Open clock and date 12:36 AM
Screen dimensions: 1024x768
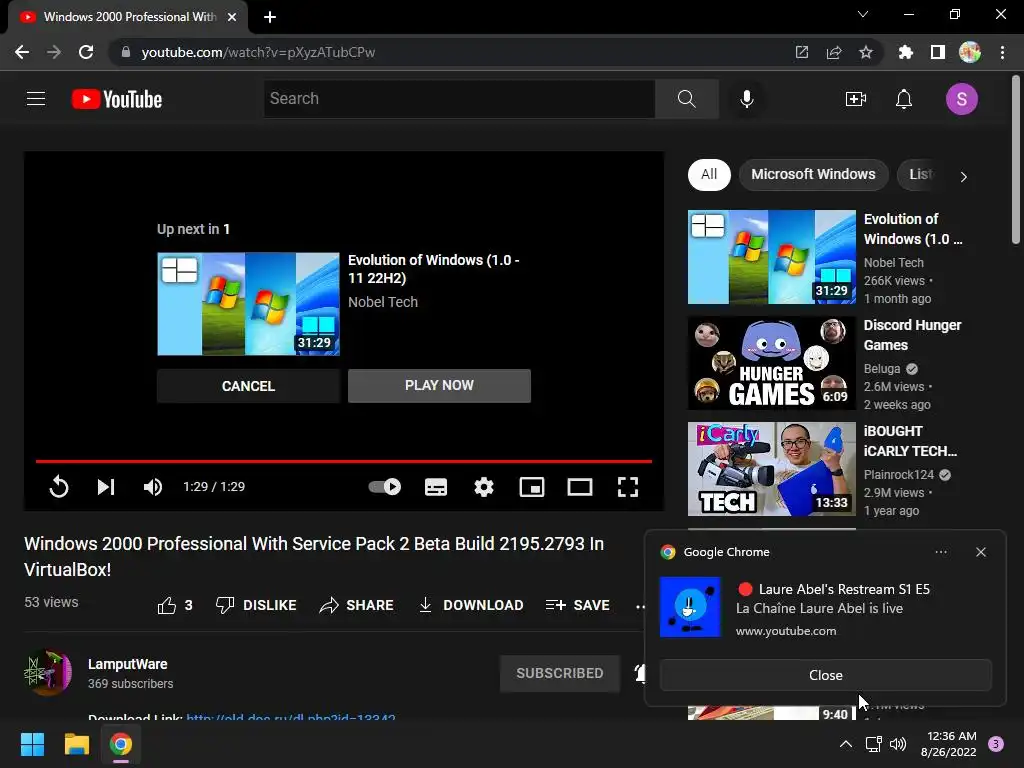point(948,744)
